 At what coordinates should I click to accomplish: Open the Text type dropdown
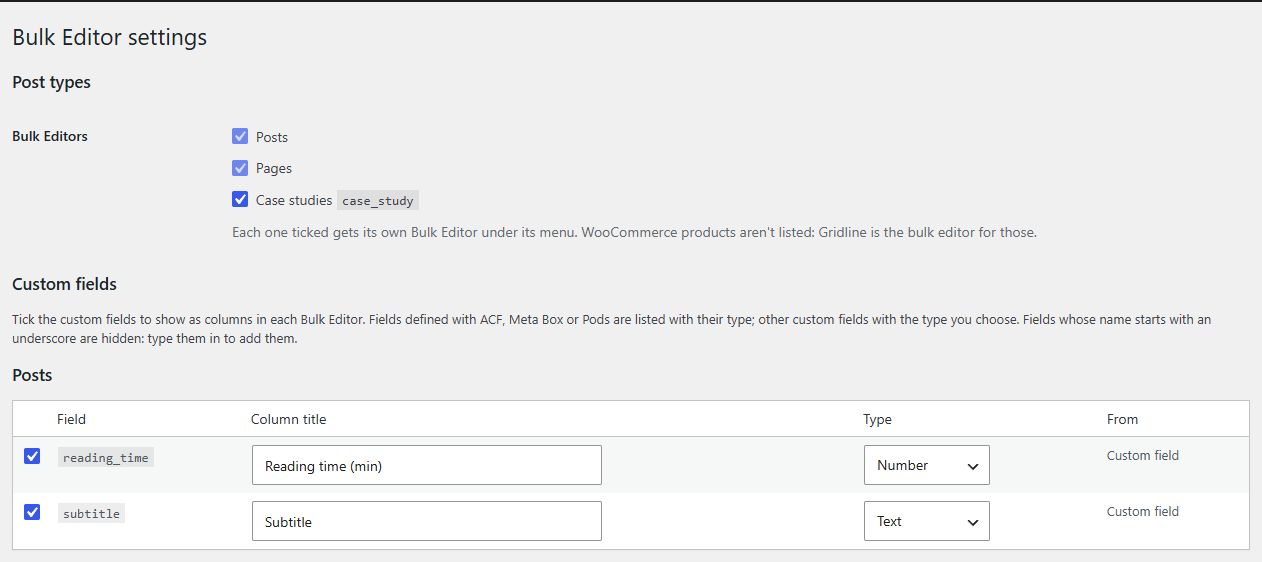tap(927, 521)
